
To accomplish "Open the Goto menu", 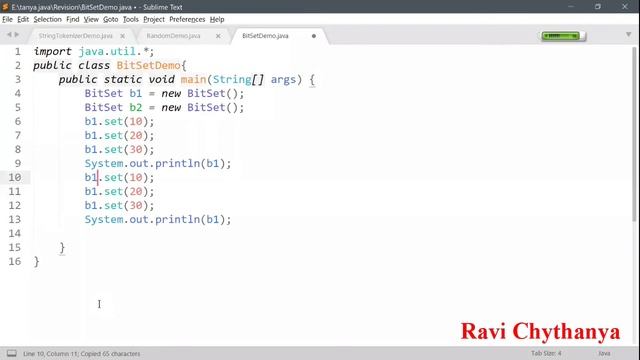I will tap(110, 19).
